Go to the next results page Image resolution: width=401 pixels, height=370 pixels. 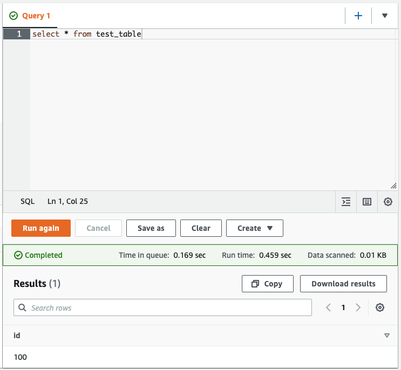(358, 308)
